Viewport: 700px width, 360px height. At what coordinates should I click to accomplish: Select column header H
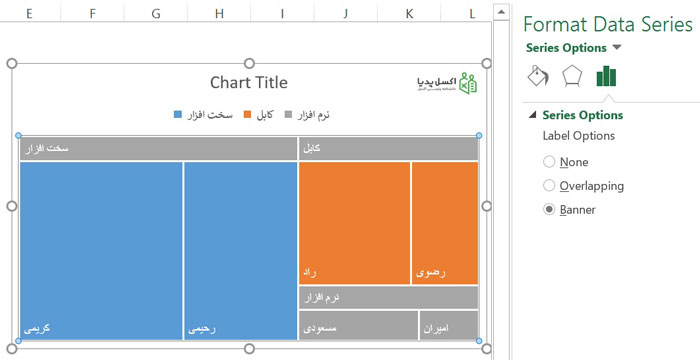(x=219, y=13)
